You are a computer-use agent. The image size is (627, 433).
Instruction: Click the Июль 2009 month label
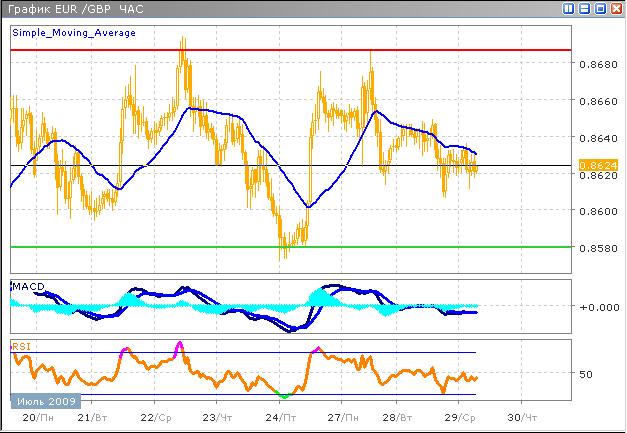pos(41,400)
